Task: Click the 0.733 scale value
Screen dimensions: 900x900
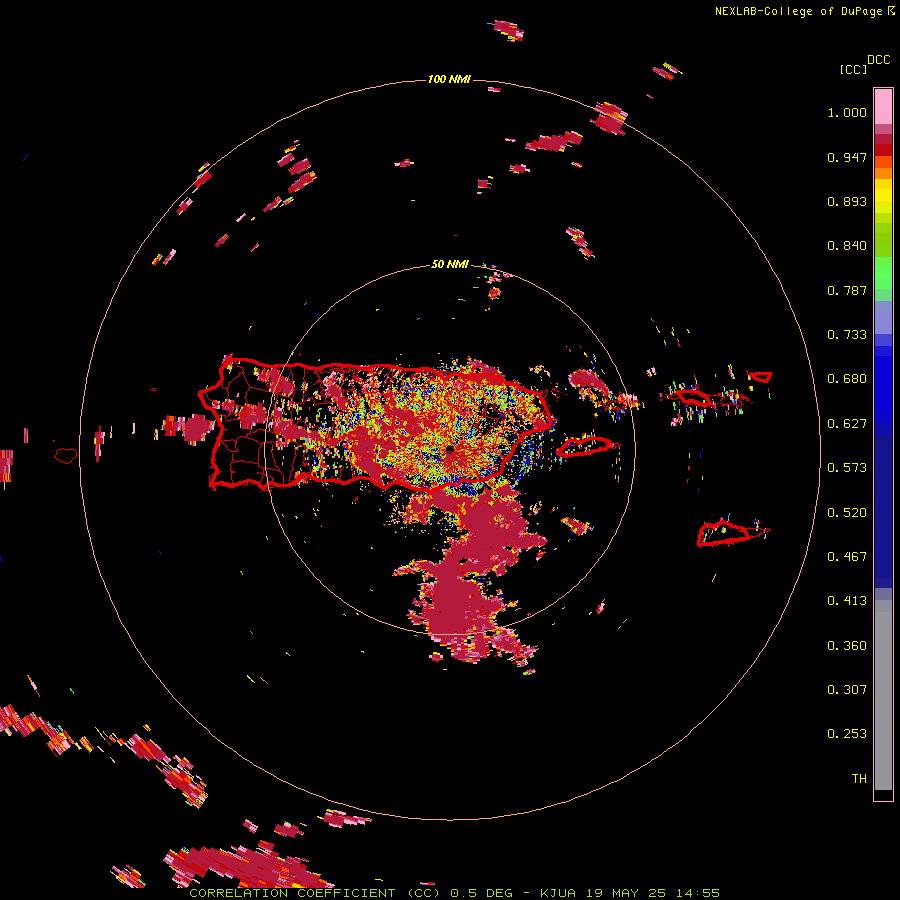Action: click(847, 335)
